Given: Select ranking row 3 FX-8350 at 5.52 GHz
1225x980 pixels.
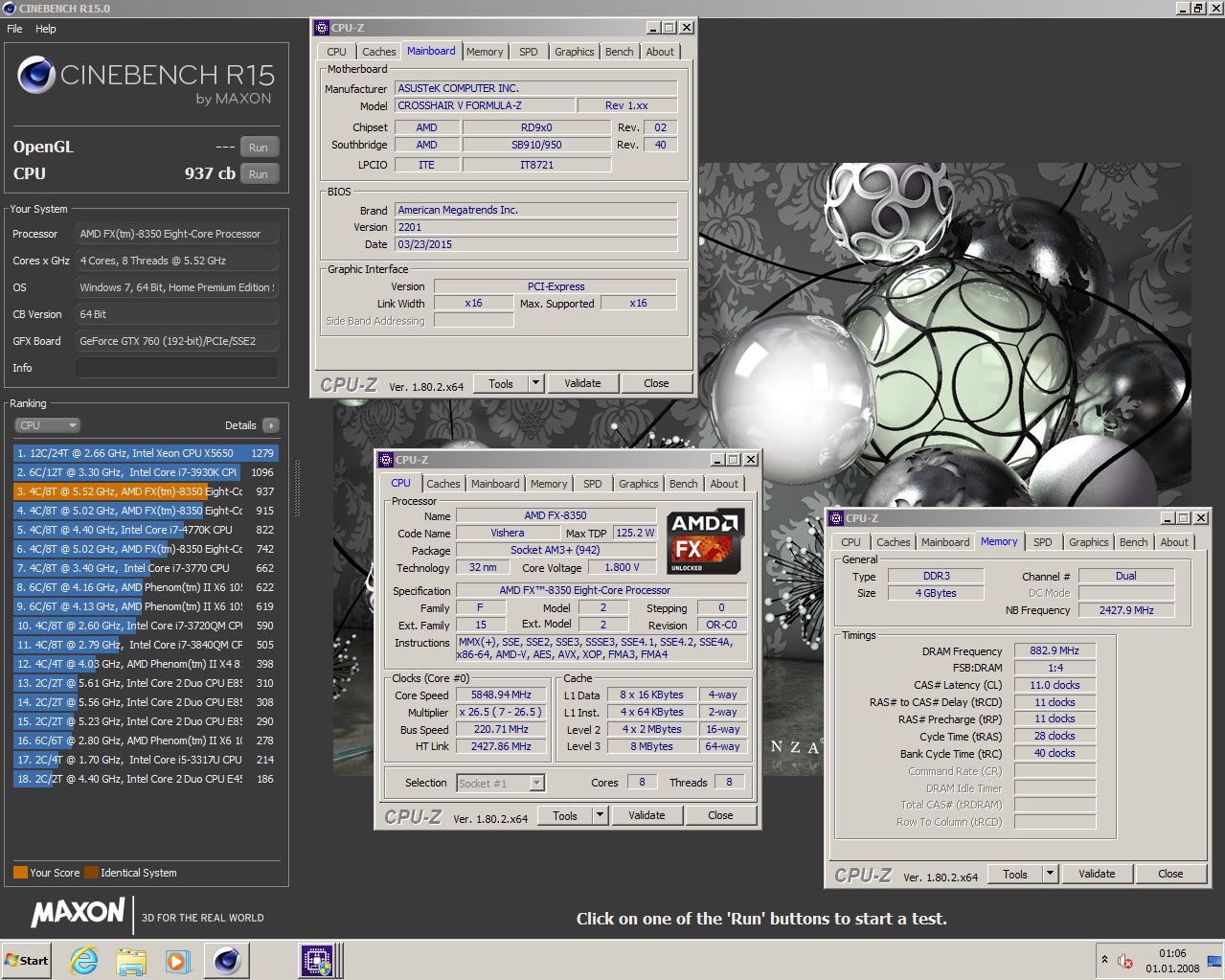Looking at the screenshot, I should tap(146, 491).
